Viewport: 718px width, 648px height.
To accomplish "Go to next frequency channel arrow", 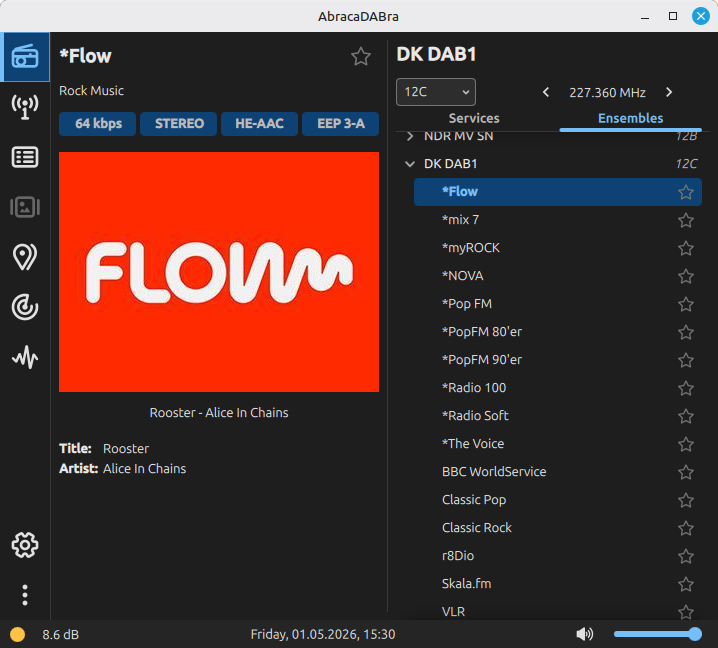I will (669, 92).
